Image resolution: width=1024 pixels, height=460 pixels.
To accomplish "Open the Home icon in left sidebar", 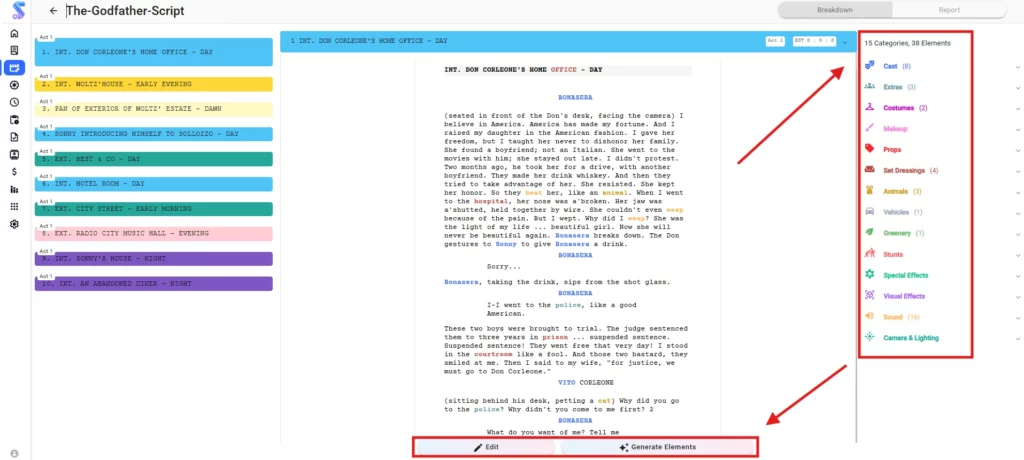I will click(14, 34).
